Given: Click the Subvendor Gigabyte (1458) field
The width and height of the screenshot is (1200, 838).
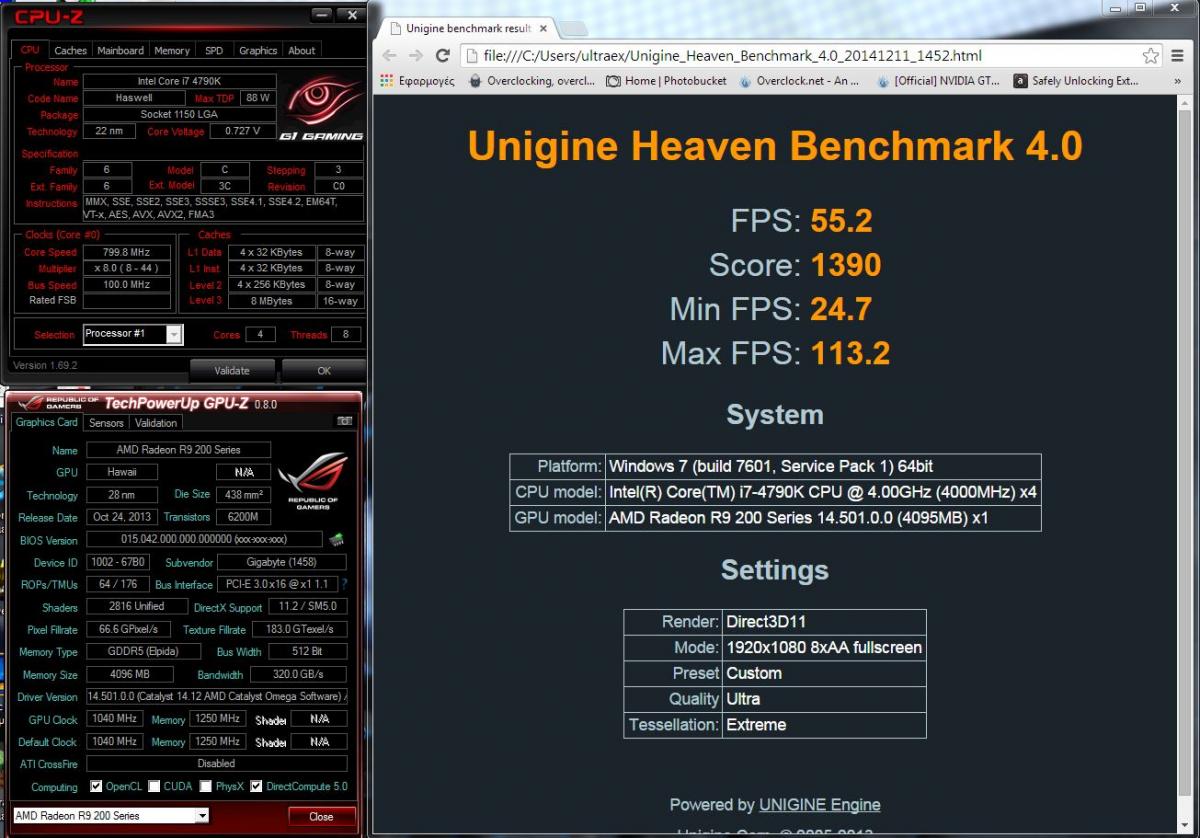Looking at the screenshot, I should pyautogui.click(x=282, y=563).
